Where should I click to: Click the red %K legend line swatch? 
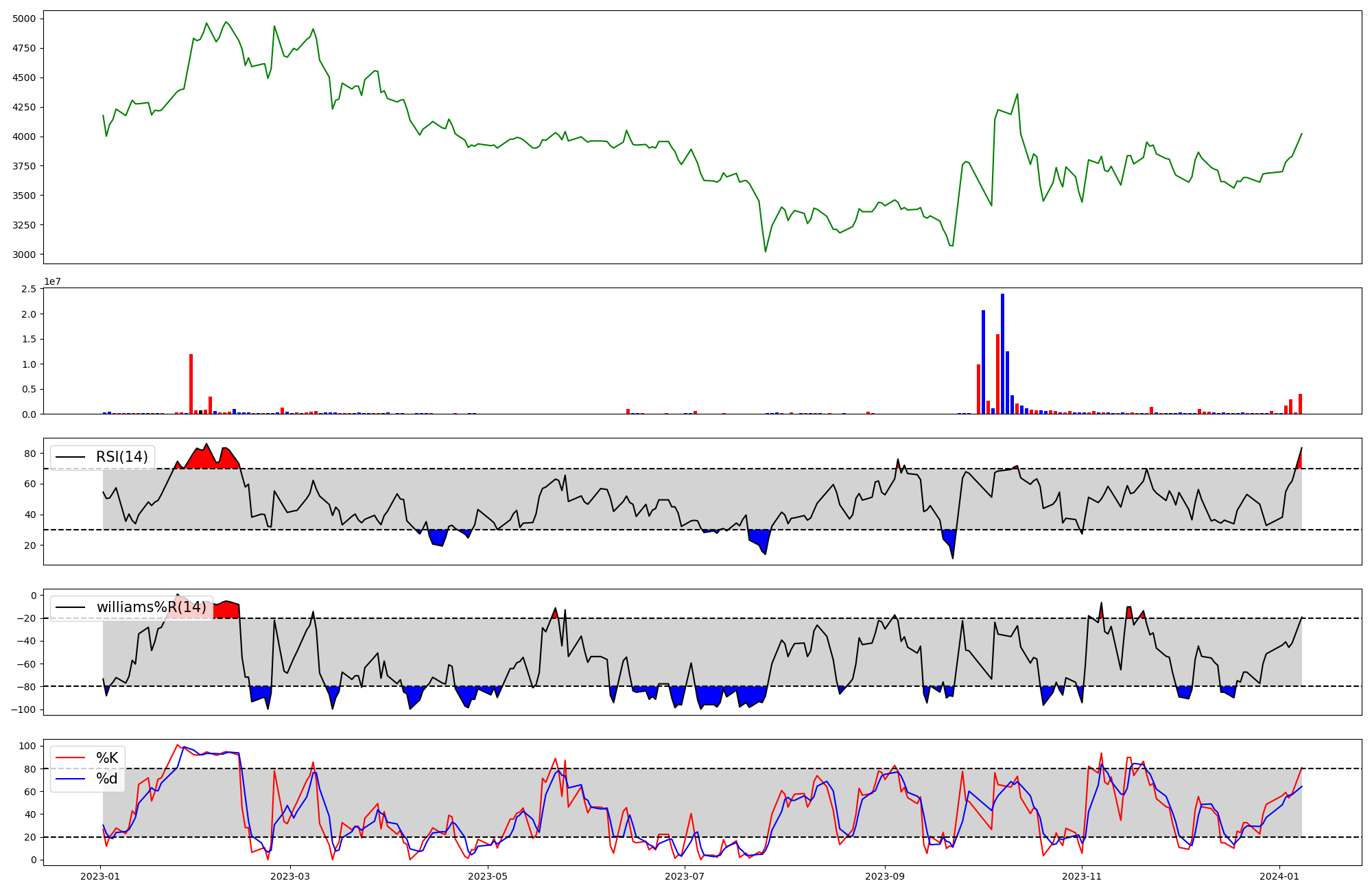pyautogui.click(x=71, y=758)
